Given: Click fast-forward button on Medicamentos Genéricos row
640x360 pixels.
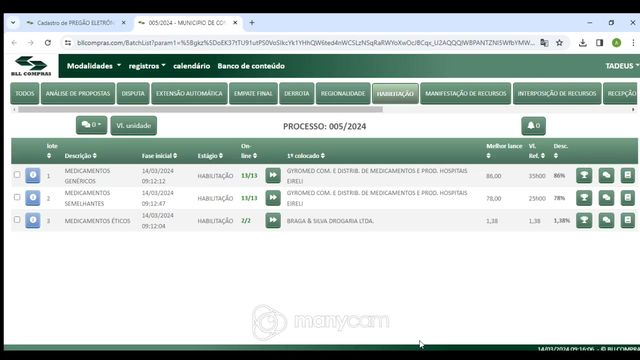Looking at the screenshot, I should point(273,176).
